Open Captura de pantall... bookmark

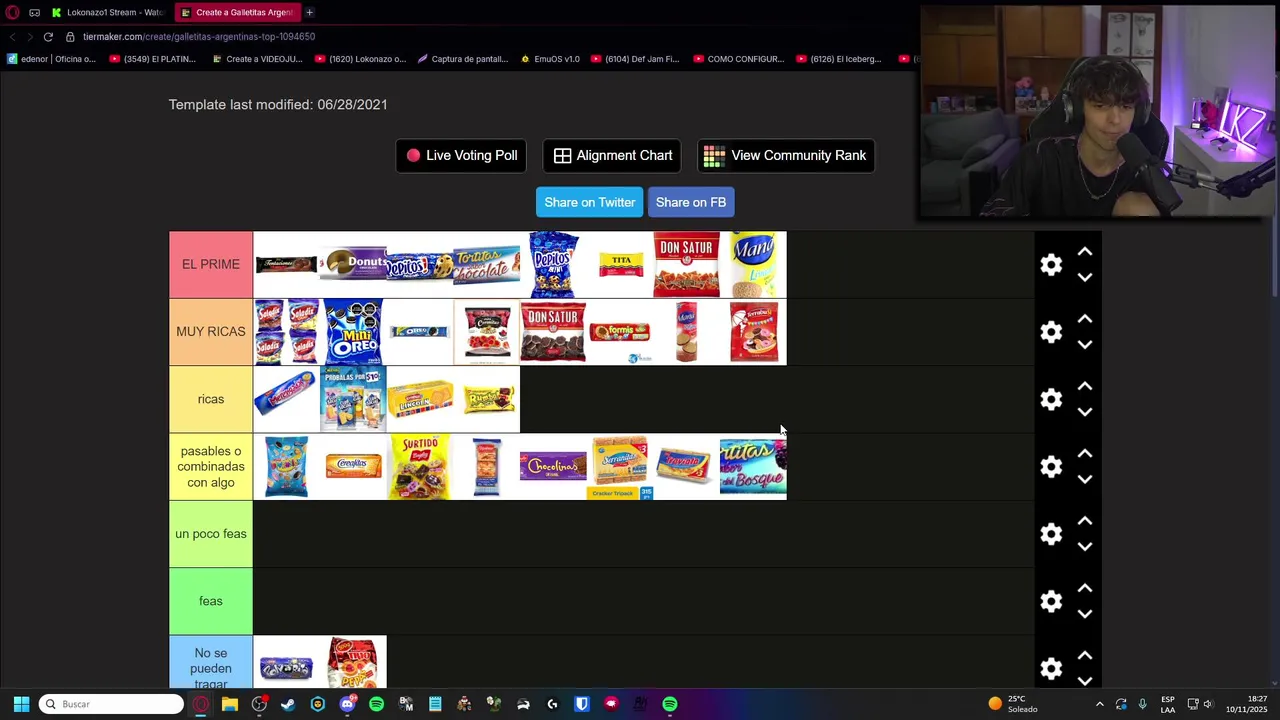click(463, 59)
